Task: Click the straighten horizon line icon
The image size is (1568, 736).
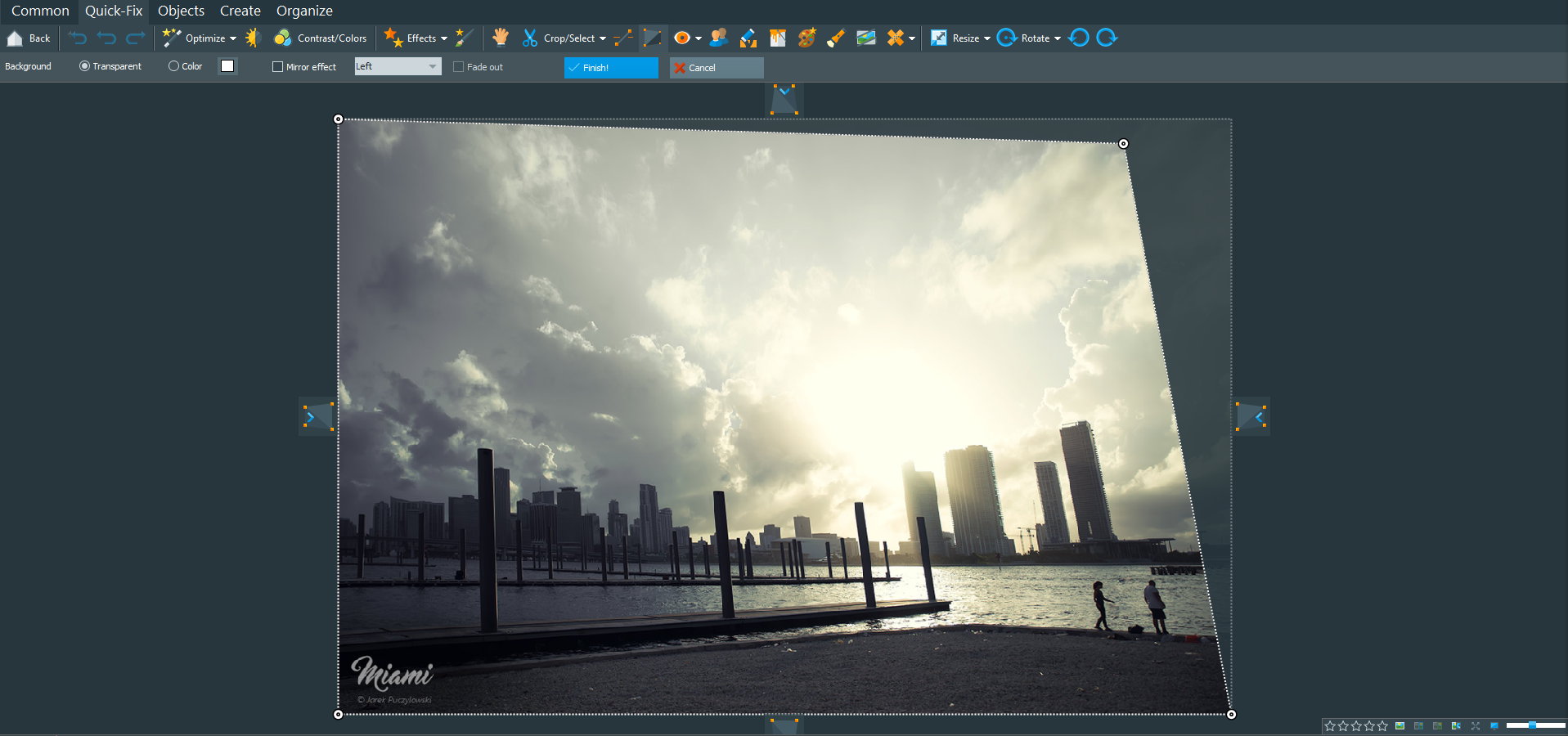Action: coord(623,38)
